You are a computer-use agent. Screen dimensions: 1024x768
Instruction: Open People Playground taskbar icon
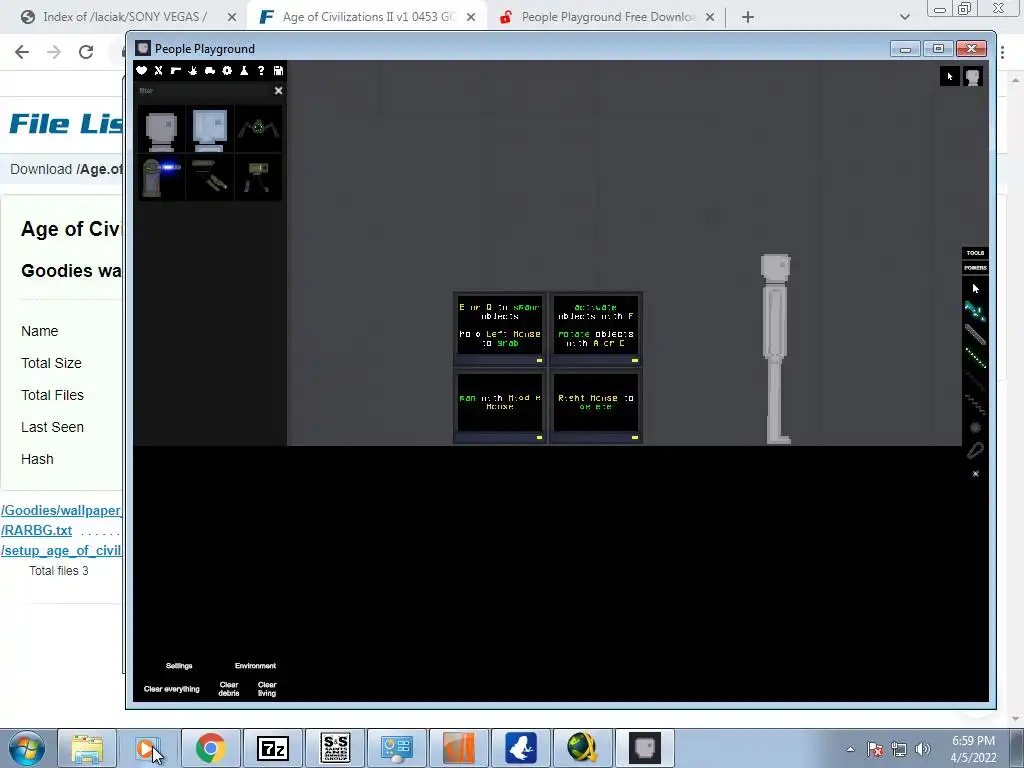645,748
